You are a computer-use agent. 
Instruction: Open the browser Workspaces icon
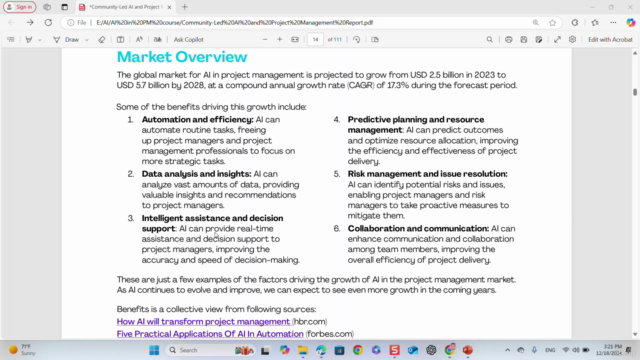pos(47,7)
